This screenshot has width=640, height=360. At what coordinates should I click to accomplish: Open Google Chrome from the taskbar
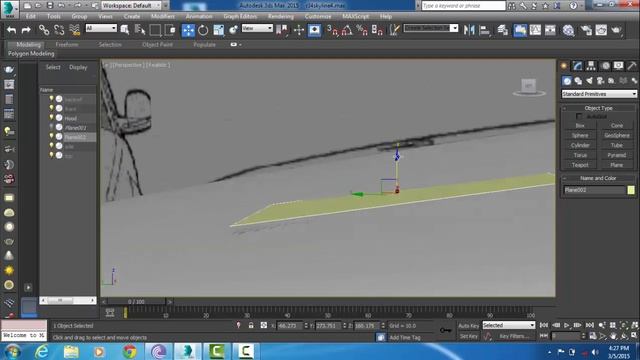click(x=130, y=351)
